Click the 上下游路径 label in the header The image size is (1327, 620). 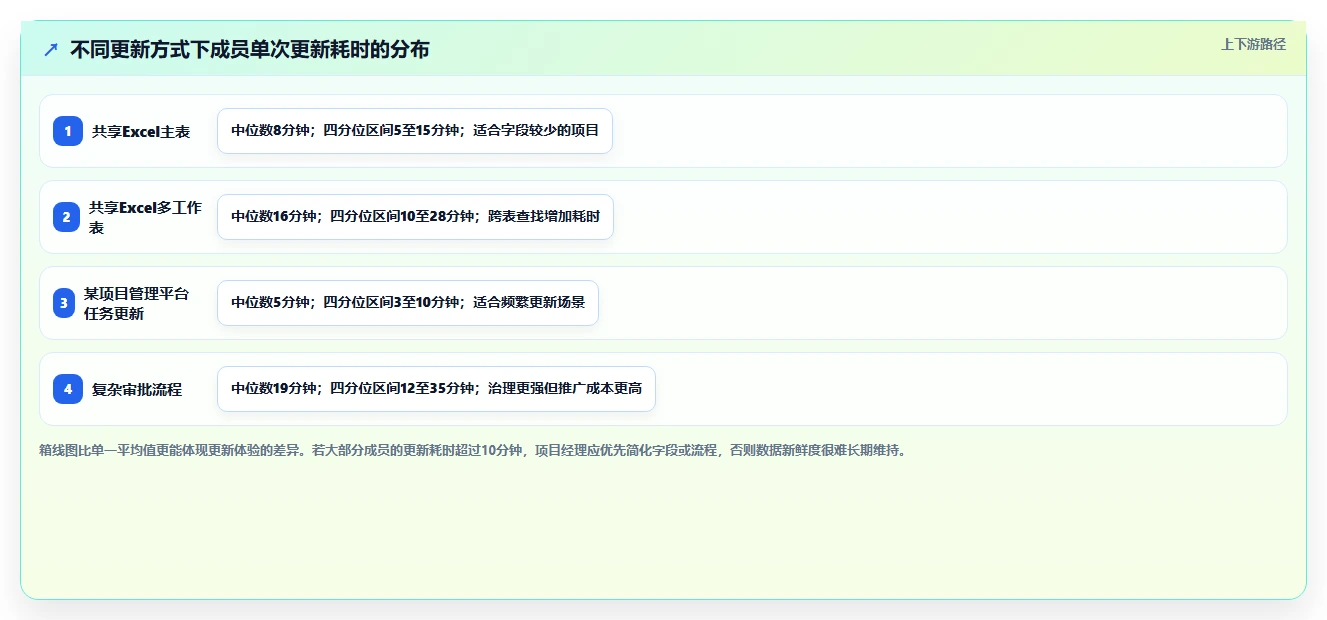pos(1253,44)
